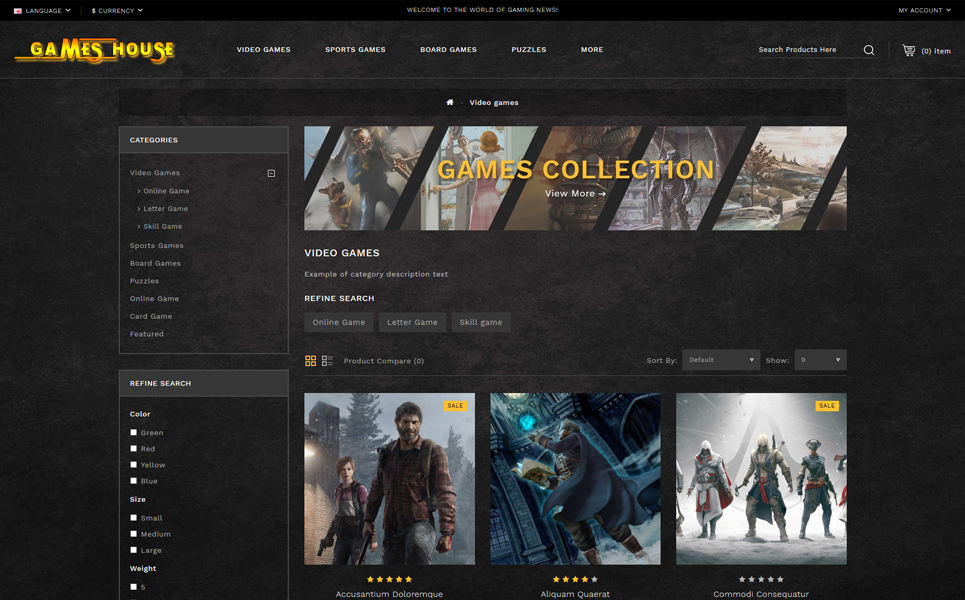Open the Commodi Consequatur product image
This screenshot has height=600, width=965.
[761, 479]
